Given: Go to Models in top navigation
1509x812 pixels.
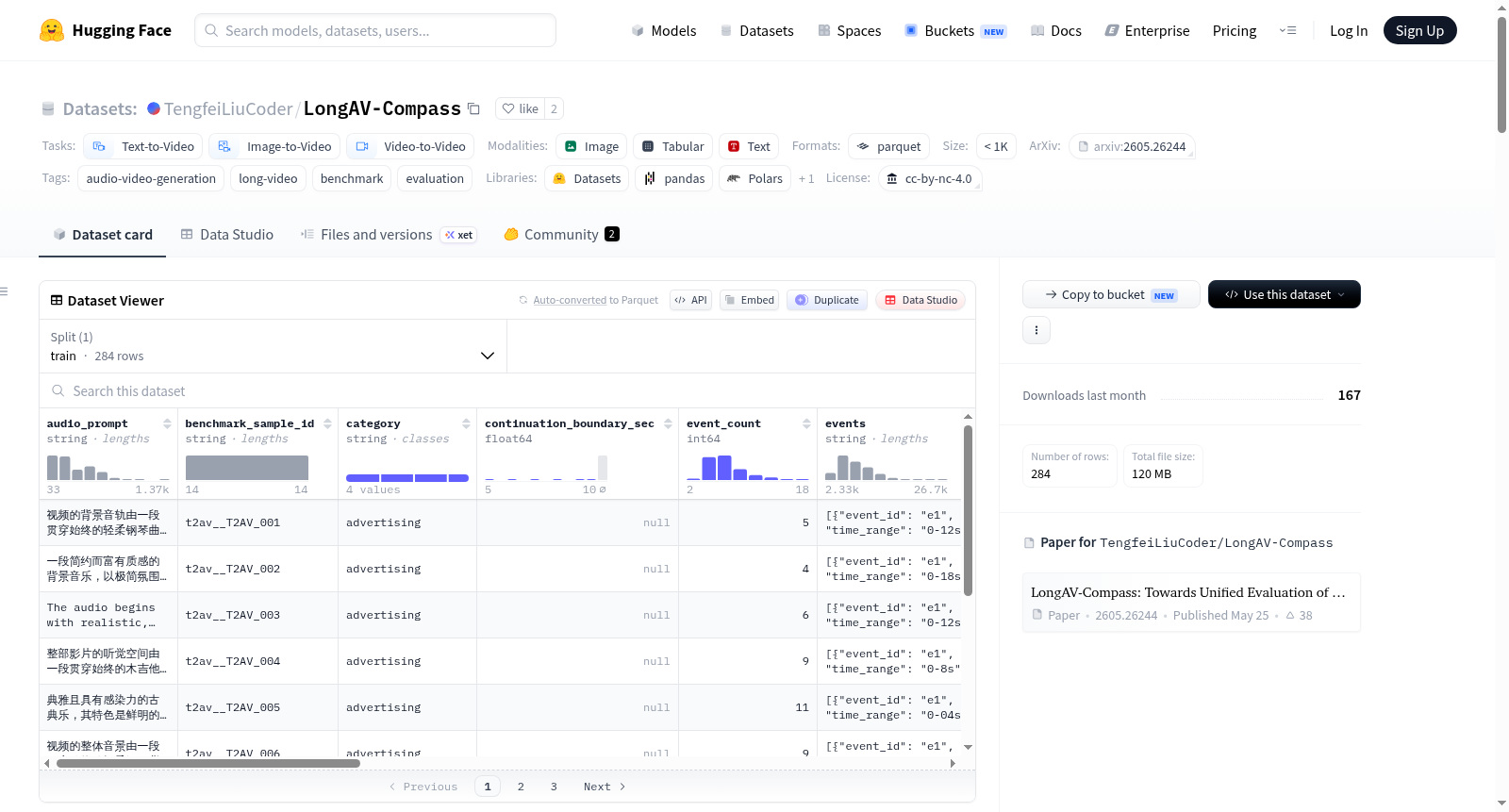Looking at the screenshot, I should pyautogui.click(x=664, y=30).
